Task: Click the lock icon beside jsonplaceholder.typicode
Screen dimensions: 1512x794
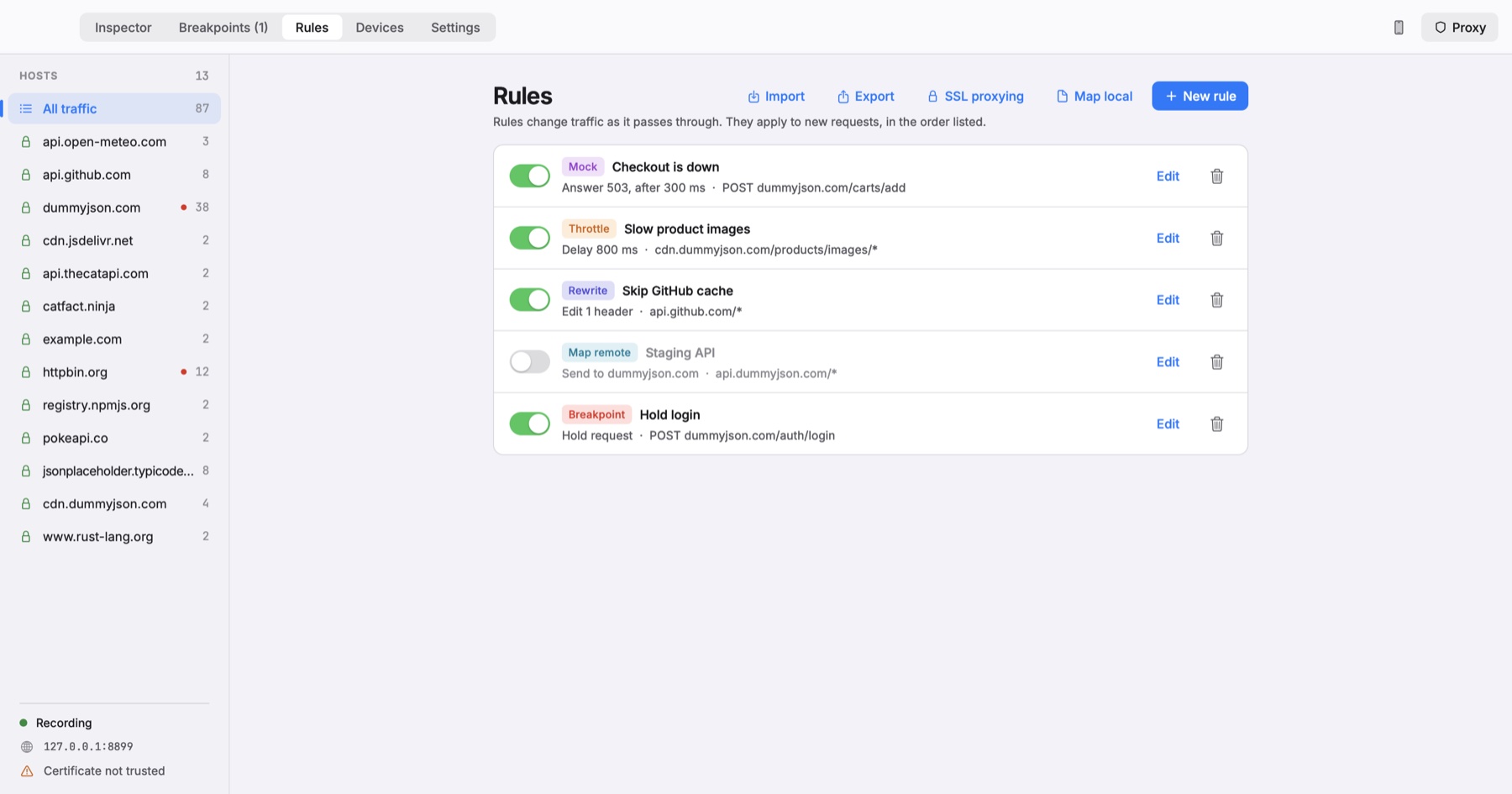Action: click(x=26, y=471)
